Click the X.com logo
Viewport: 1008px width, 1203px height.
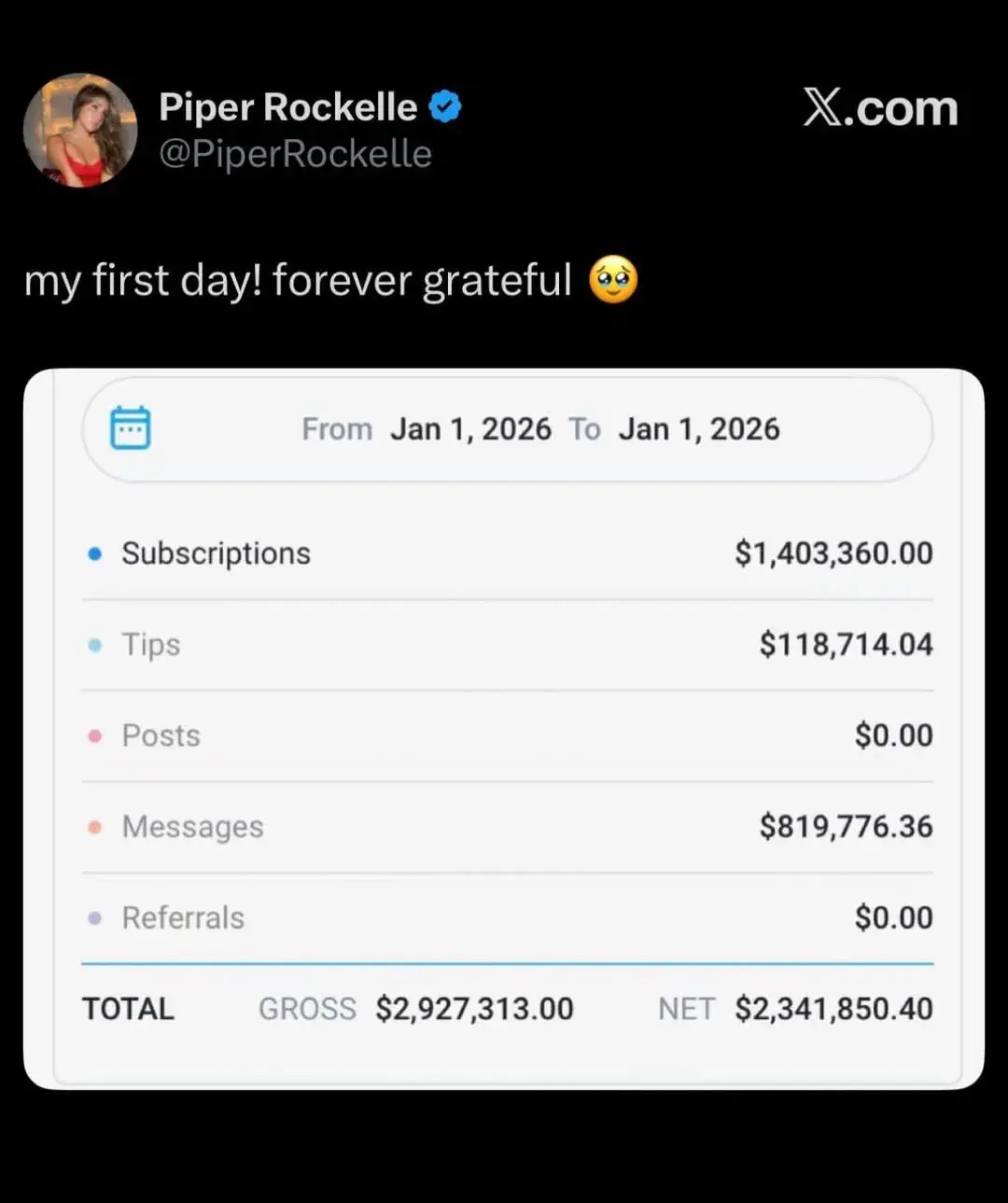tap(880, 108)
